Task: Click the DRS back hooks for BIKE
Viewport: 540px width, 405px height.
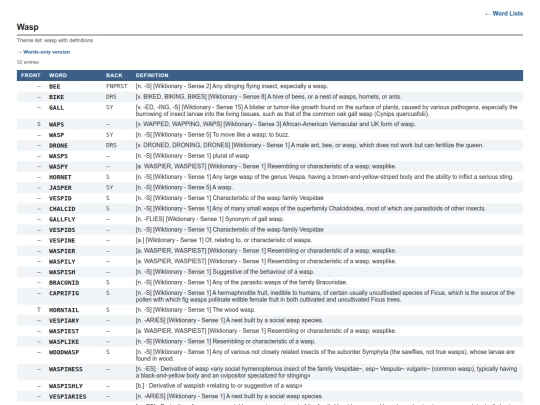Action: pyautogui.click(x=111, y=97)
